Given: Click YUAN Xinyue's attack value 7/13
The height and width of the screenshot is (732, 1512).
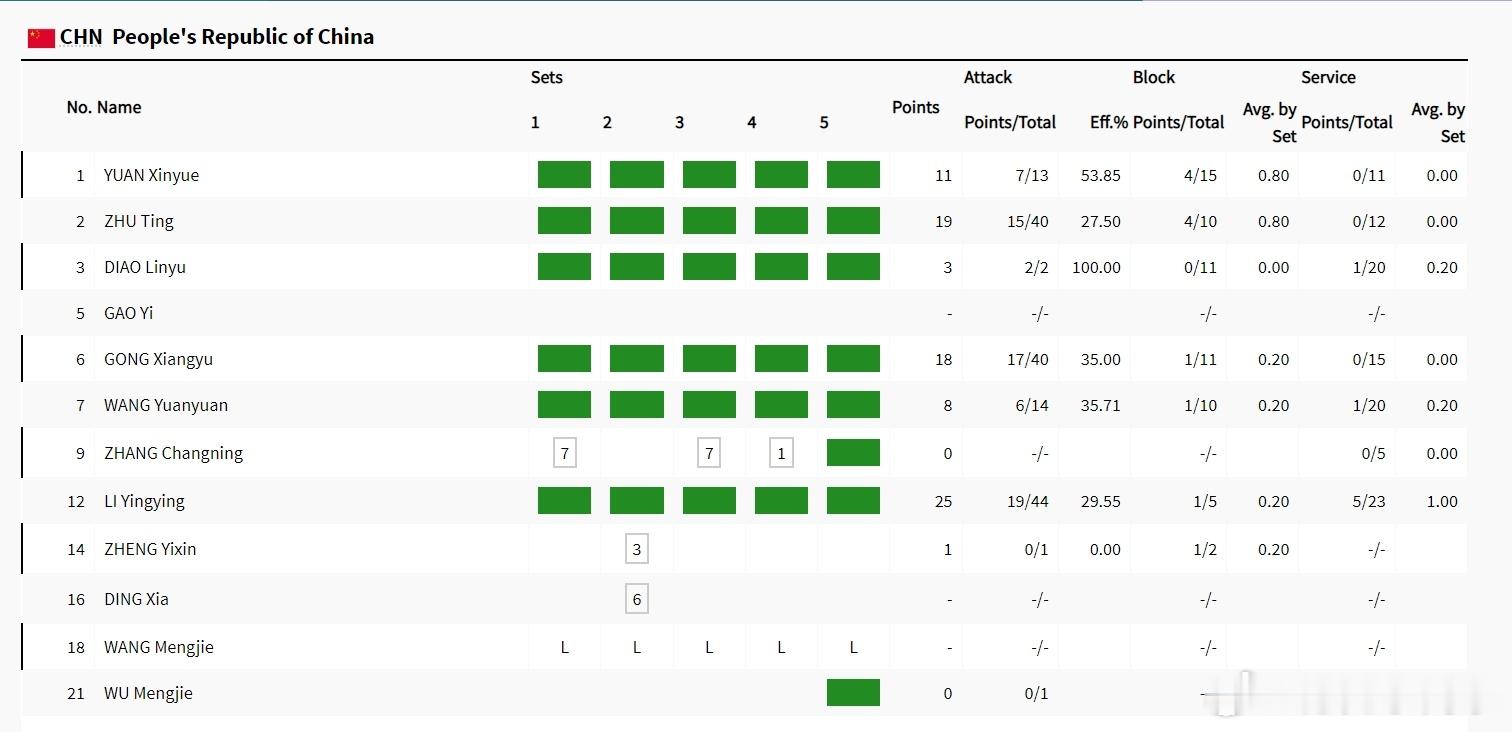Looking at the screenshot, I should point(1032,175).
